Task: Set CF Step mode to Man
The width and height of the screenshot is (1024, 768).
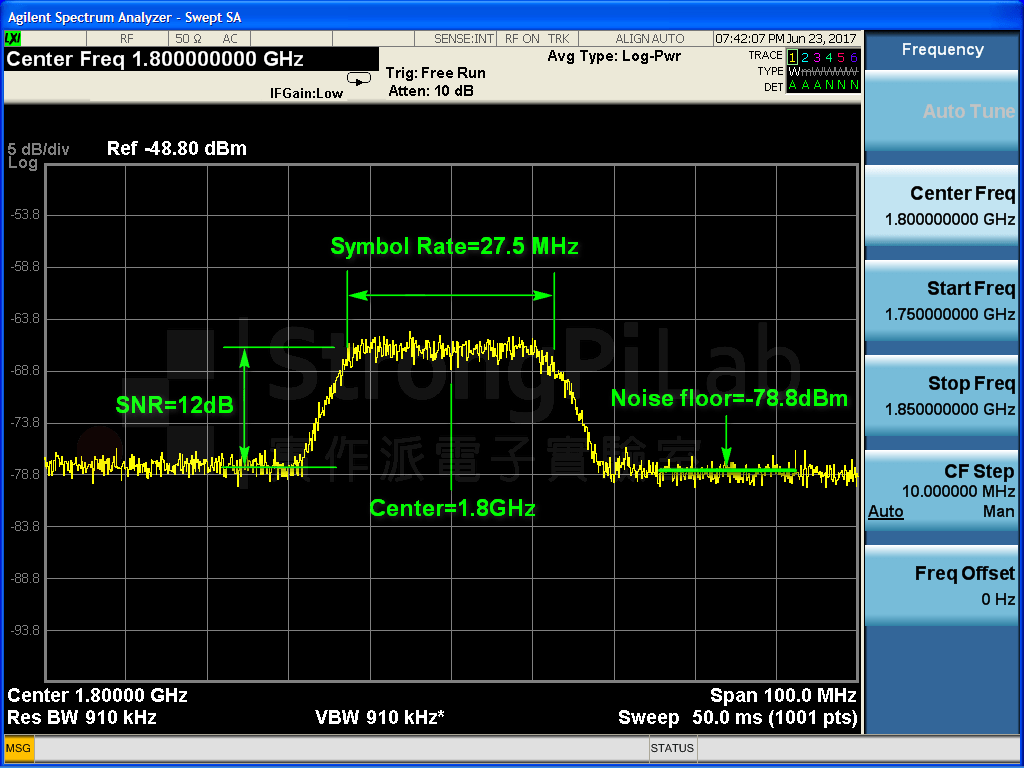Action: [x=999, y=511]
